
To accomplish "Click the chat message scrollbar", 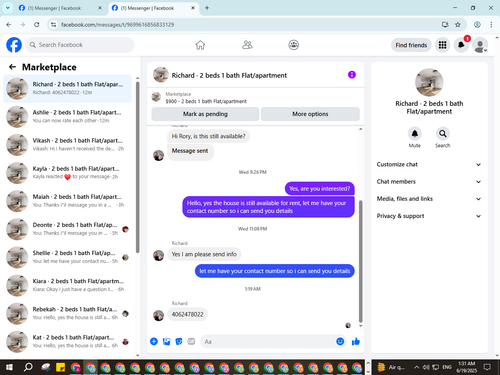I will pos(360,261).
